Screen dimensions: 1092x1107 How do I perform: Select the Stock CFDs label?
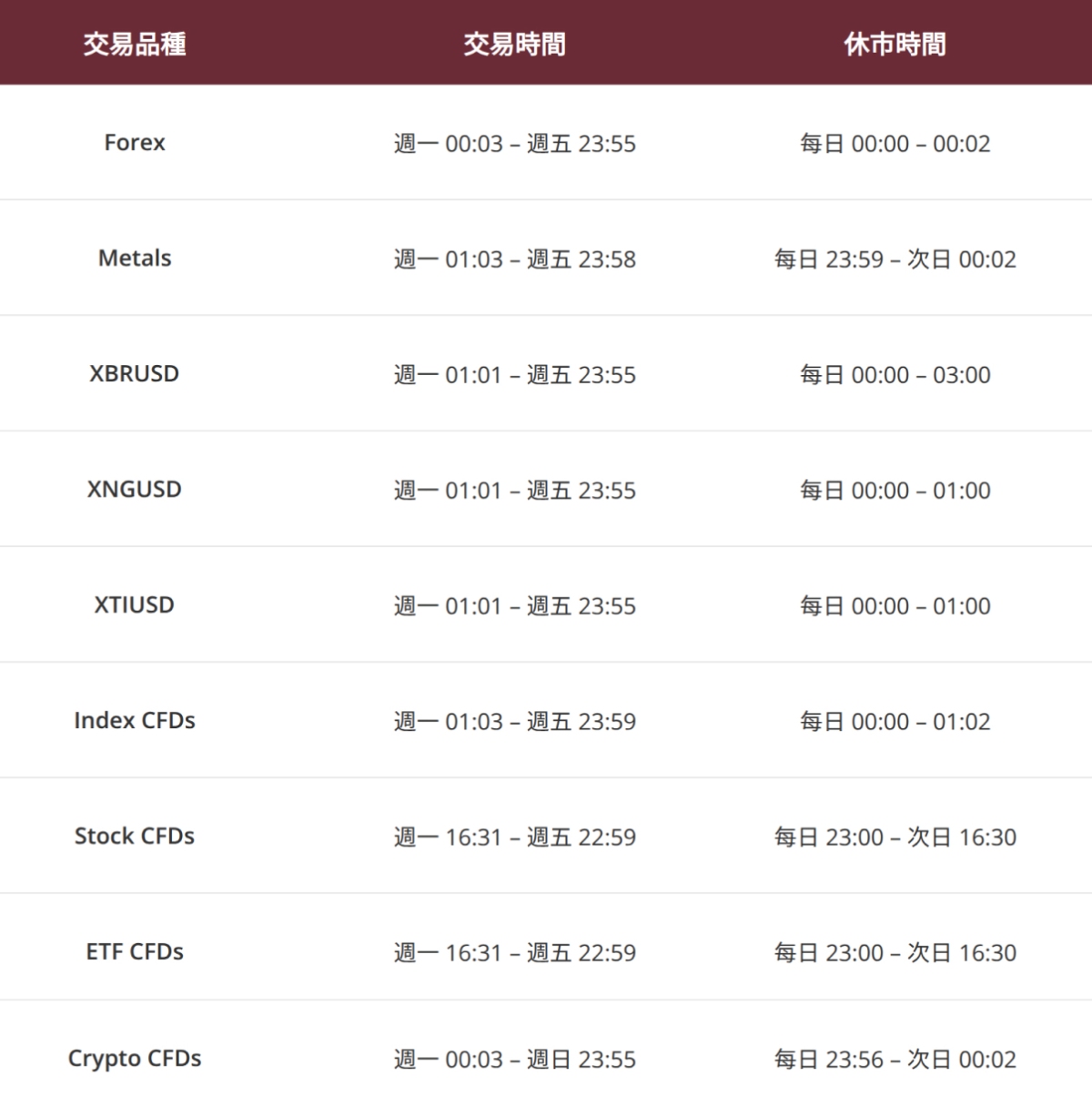(x=135, y=837)
